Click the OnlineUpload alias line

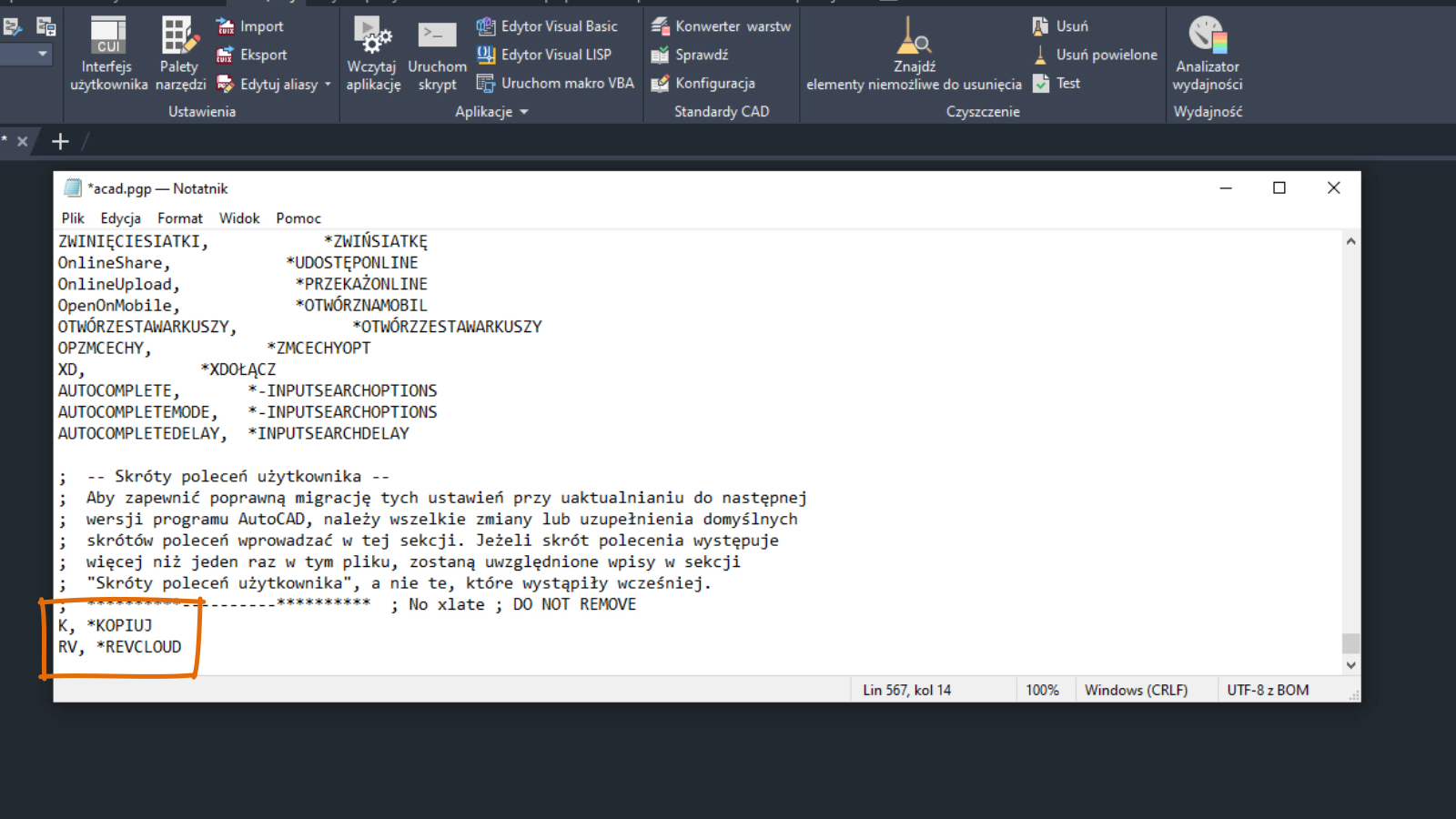click(x=243, y=284)
